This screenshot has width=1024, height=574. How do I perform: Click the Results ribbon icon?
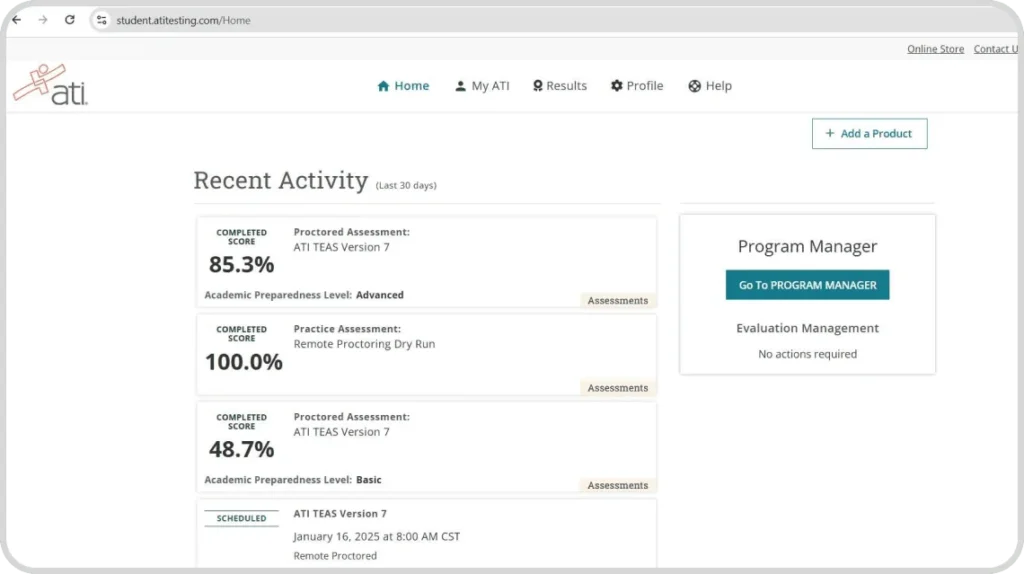537,86
